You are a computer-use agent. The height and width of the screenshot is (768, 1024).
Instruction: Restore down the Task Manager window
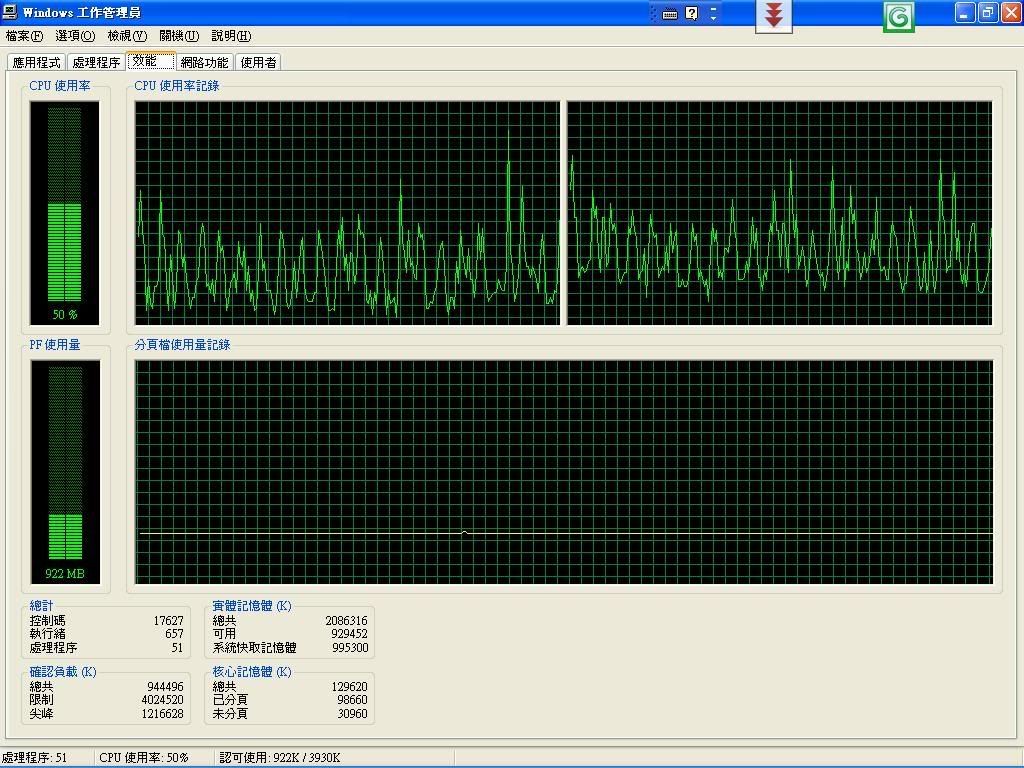tap(987, 13)
